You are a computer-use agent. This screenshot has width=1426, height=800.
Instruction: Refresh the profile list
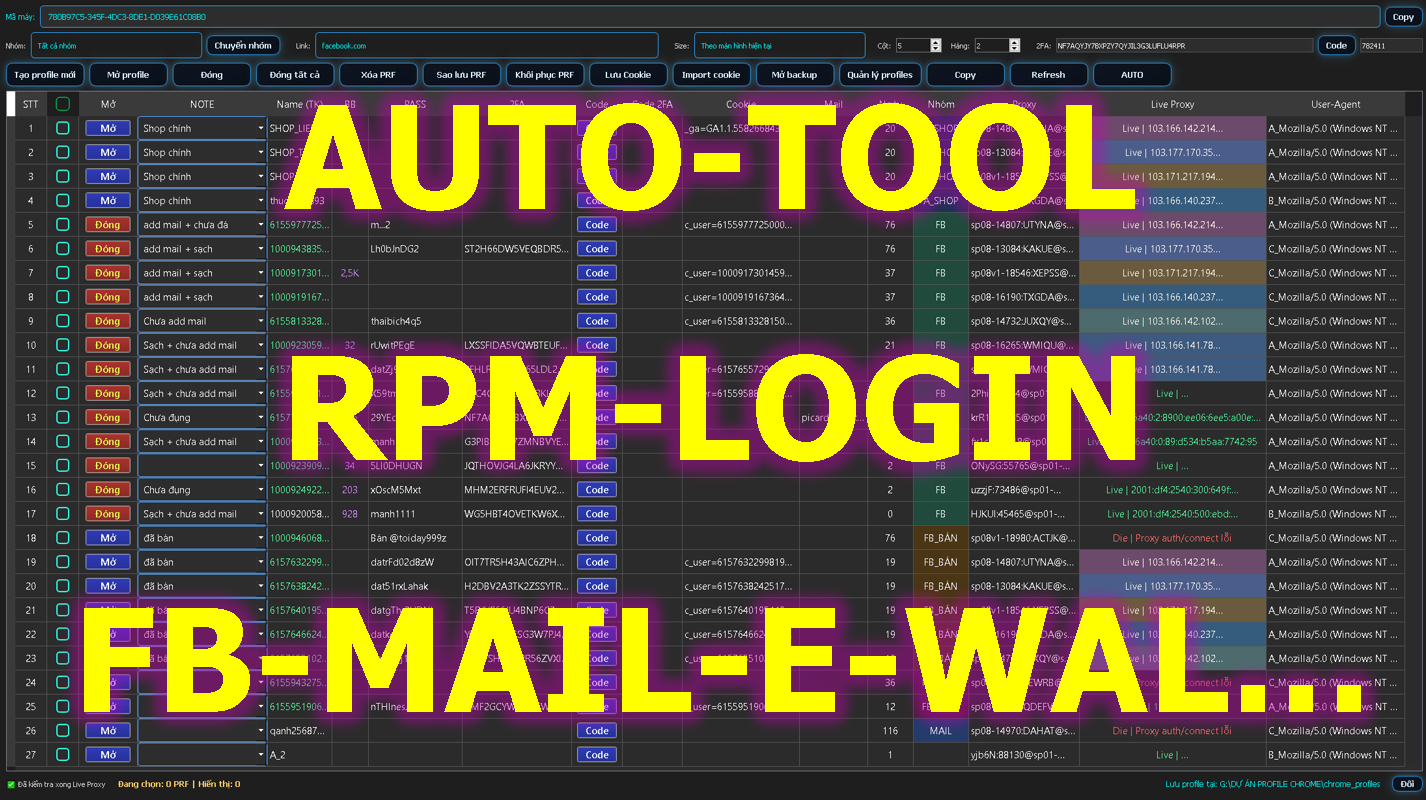[1048, 75]
